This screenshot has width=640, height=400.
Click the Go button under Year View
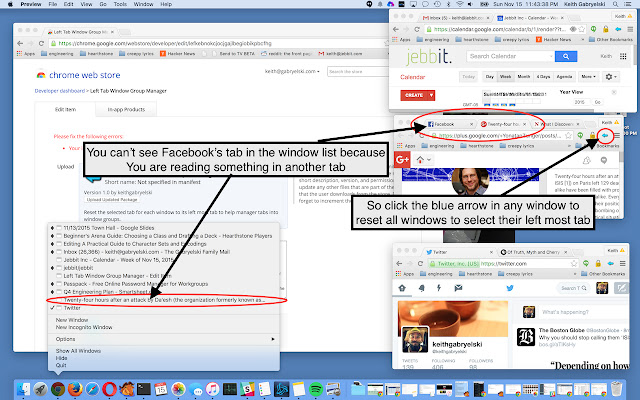click(x=598, y=102)
